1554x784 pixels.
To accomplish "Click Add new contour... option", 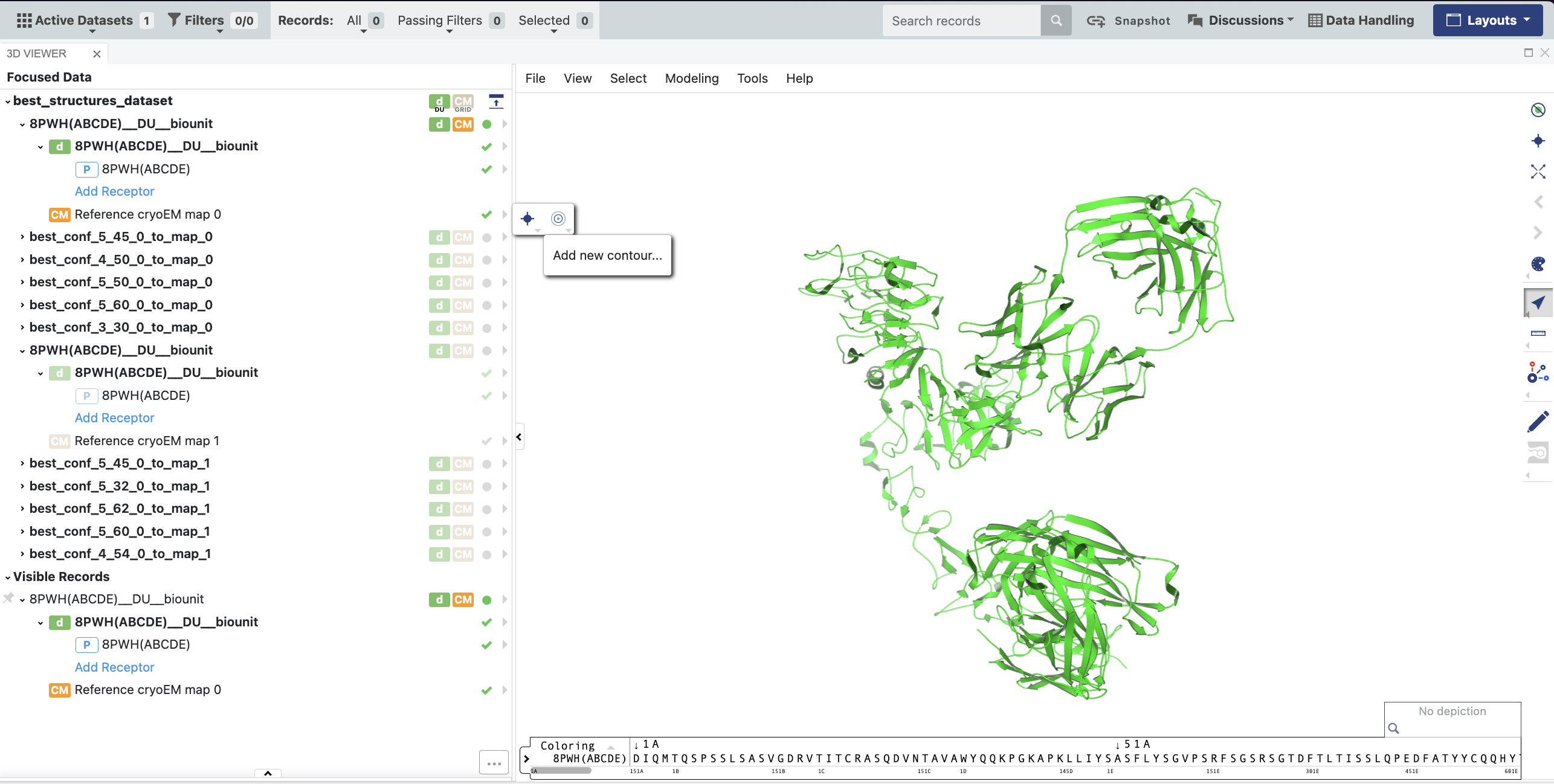I will tap(607, 255).
